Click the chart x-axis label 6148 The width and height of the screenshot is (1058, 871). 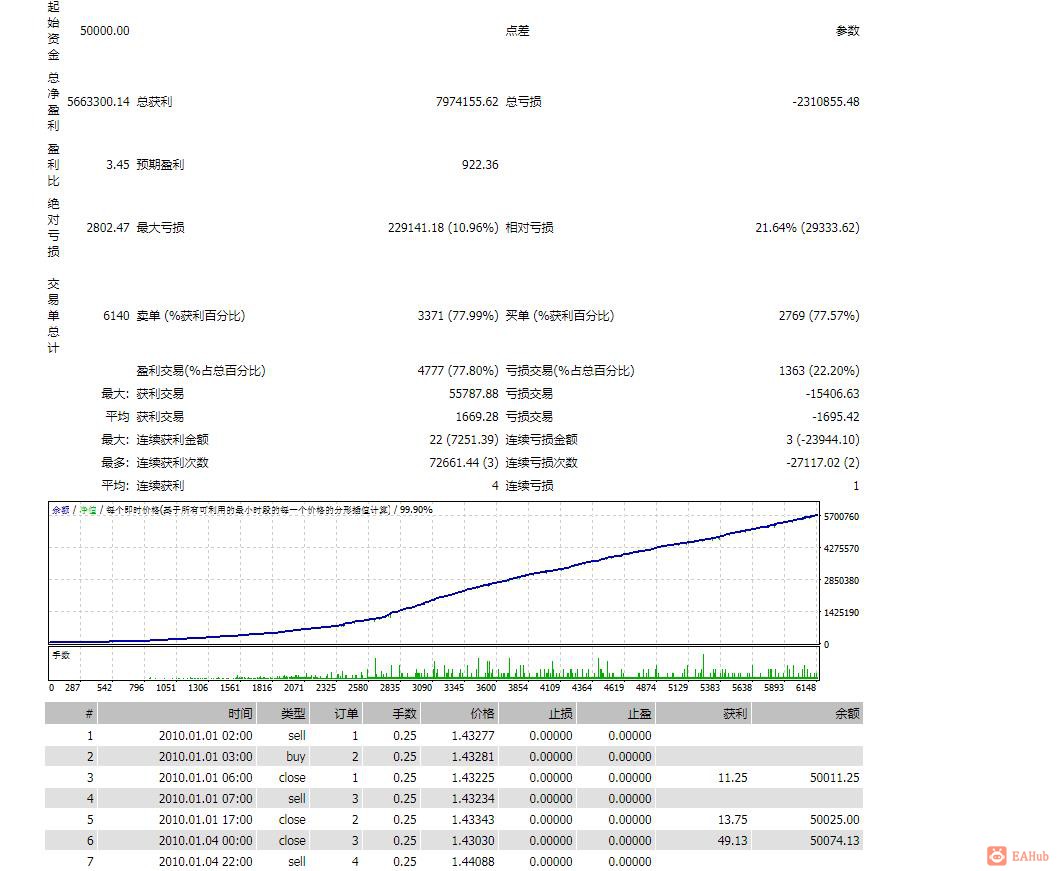click(806, 687)
